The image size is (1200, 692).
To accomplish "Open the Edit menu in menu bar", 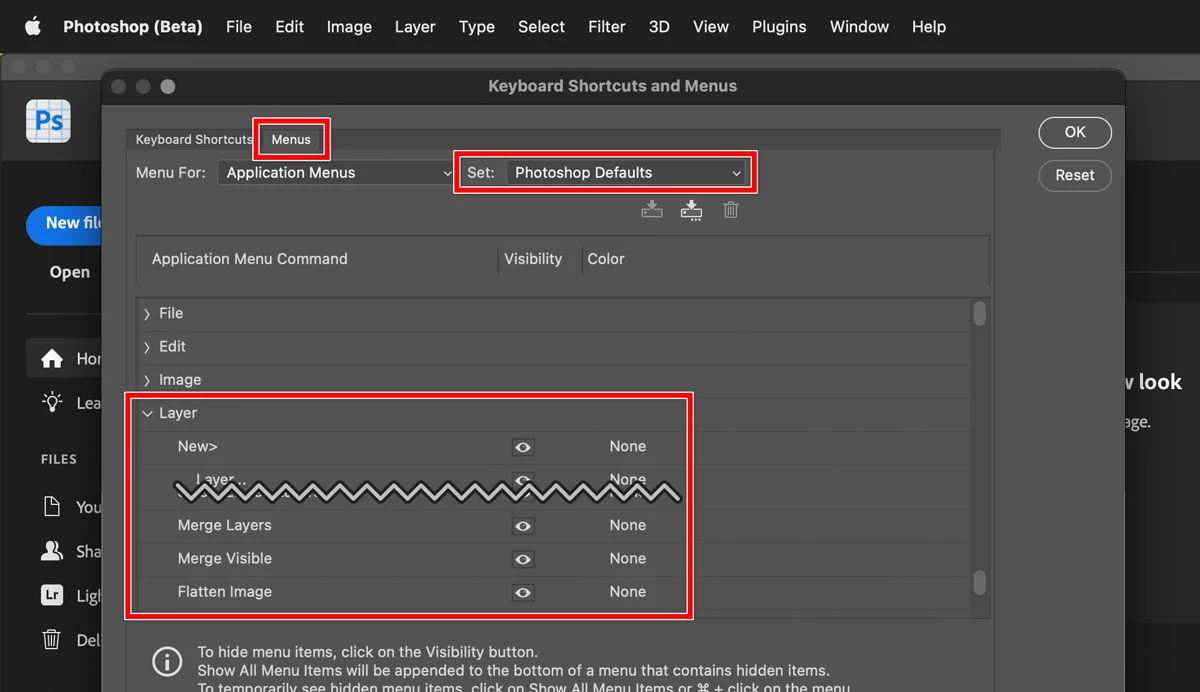I will (290, 27).
